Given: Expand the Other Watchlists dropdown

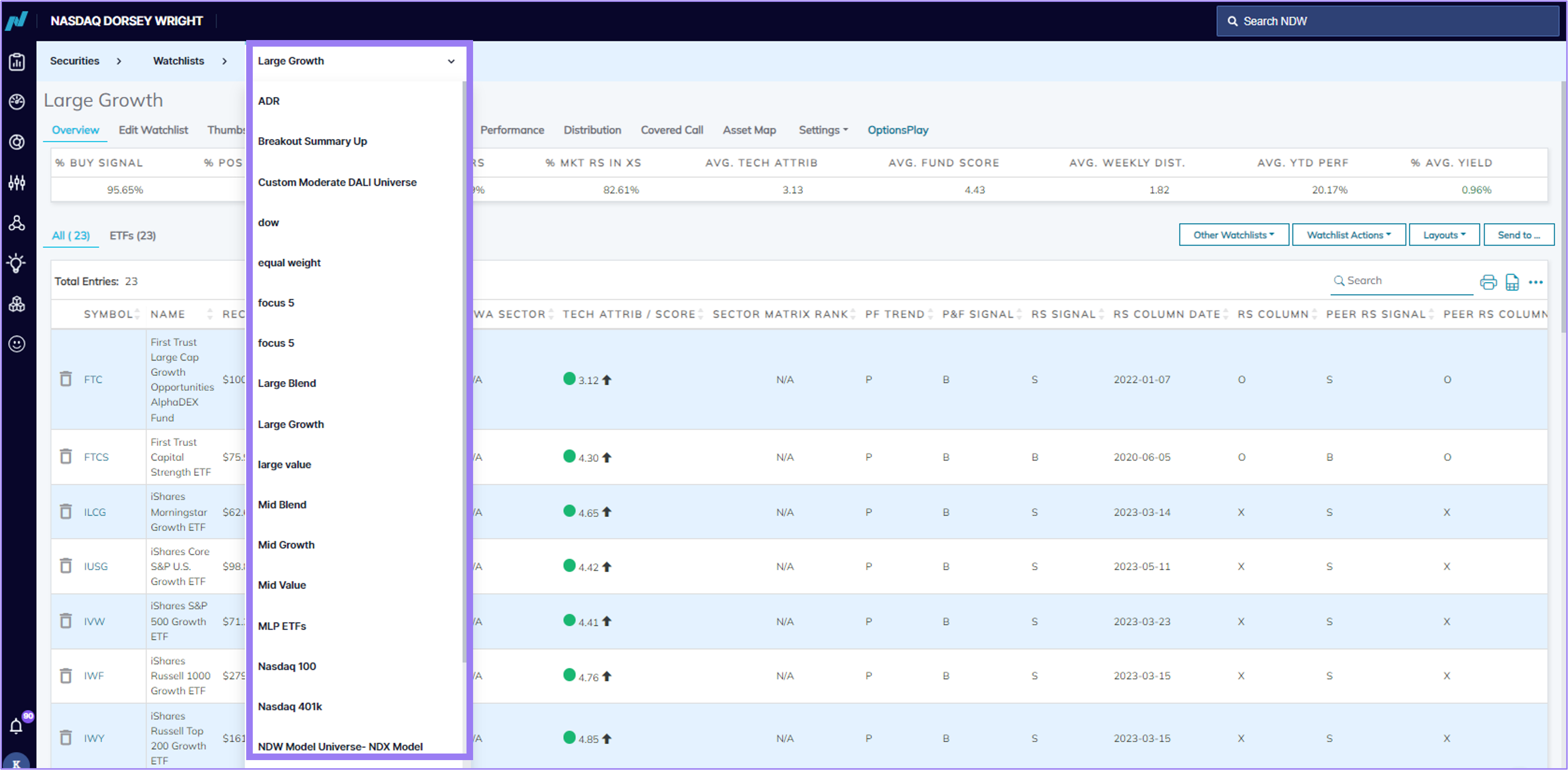Looking at the screenshot, I should coord(1233,235).
